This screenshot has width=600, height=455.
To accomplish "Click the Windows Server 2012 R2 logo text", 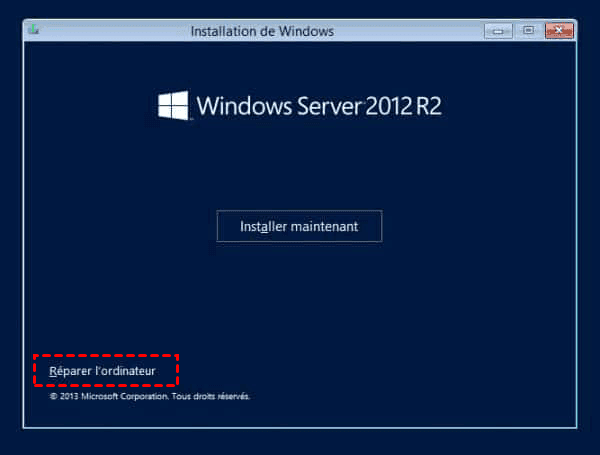I will (x=320, y=106).
